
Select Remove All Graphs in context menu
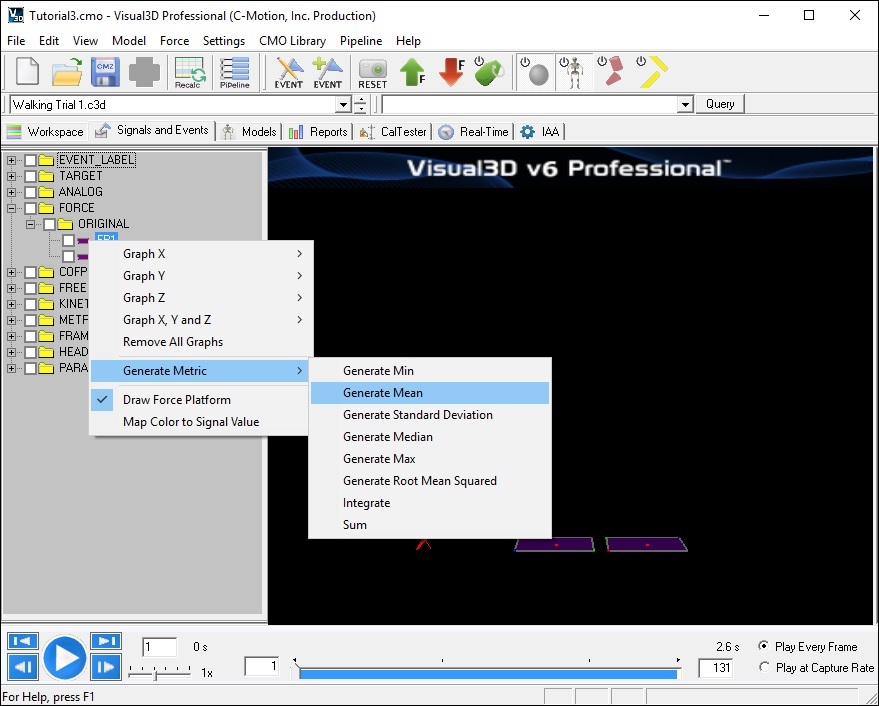pyautogui.click(x=173, y=342)
